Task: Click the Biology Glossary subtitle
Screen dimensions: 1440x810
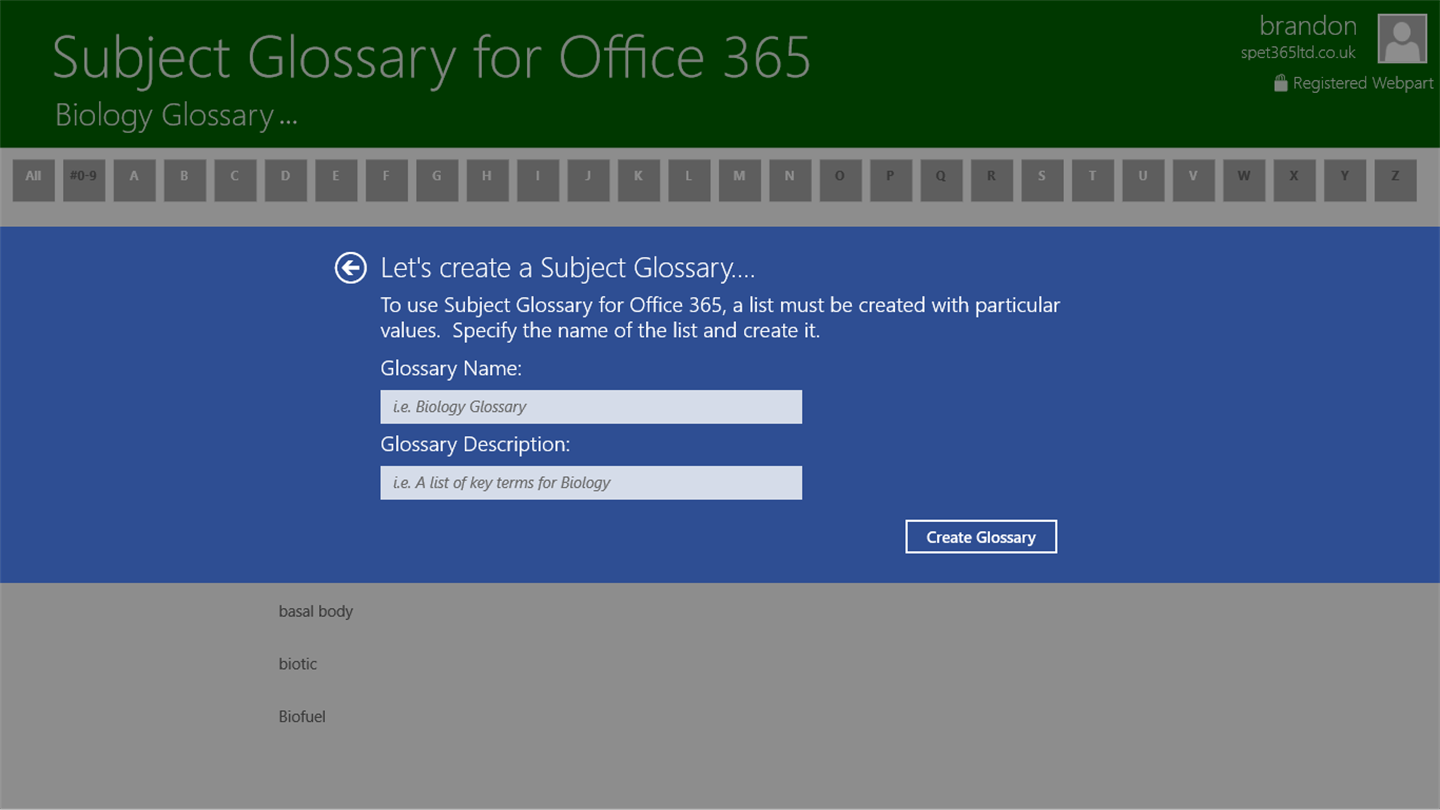Action: tap(176, 115)
